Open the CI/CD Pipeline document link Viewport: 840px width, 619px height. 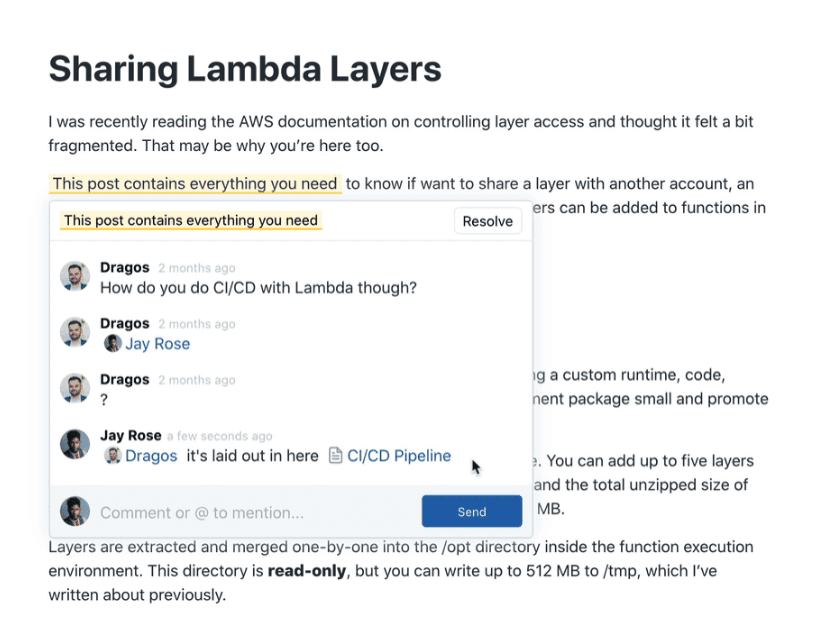398,456
